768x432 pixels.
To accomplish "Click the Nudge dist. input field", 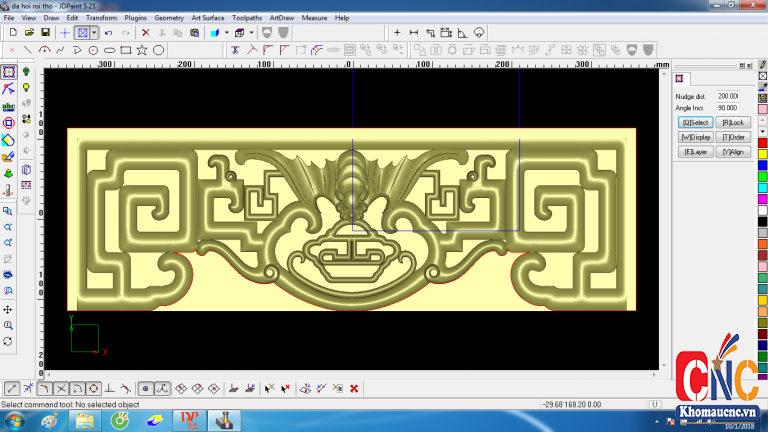I will pos(727,96).
